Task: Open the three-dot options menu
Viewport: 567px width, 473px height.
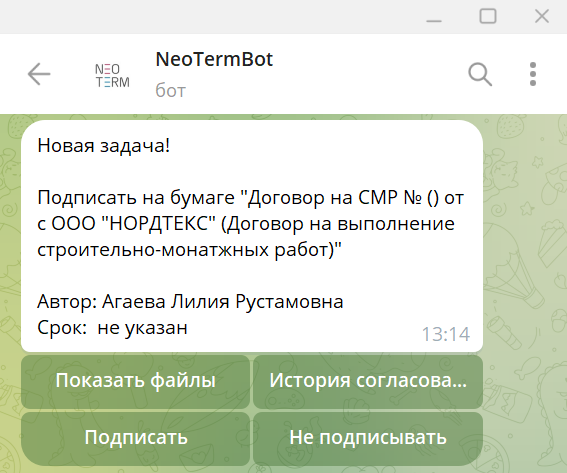Action: click(x=533, y=74)
